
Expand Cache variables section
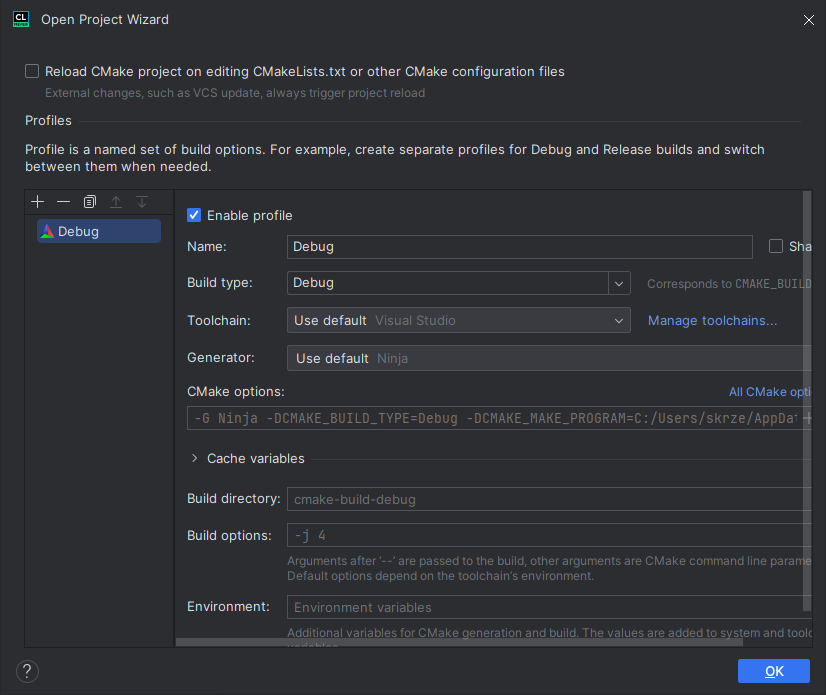[x=194, y=458]
